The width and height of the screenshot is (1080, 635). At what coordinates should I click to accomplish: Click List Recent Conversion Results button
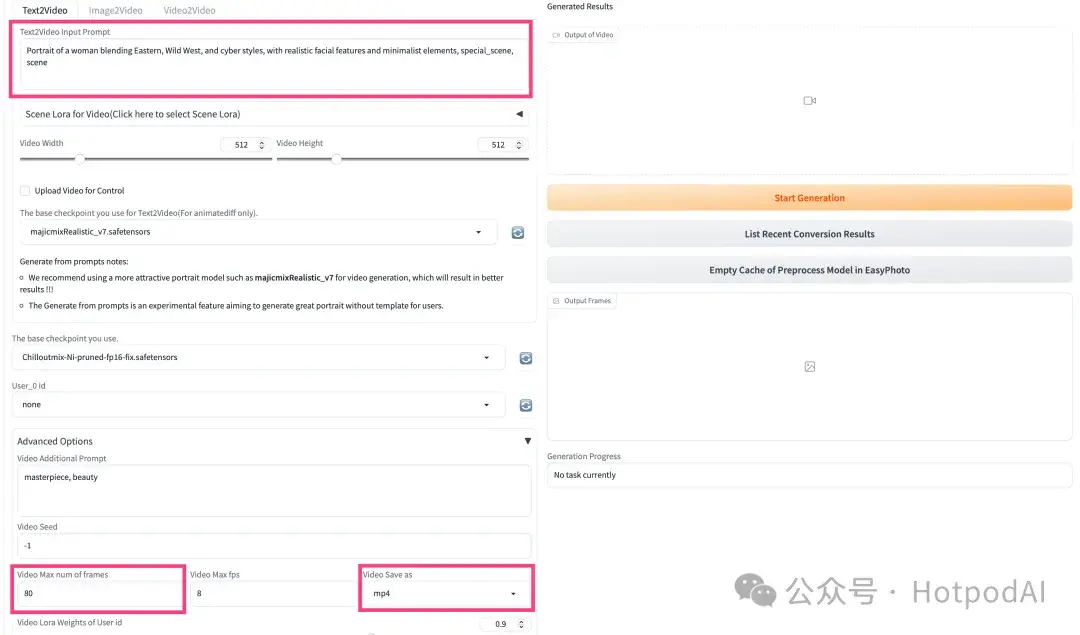pyautogui.click(x=809, y=234)
